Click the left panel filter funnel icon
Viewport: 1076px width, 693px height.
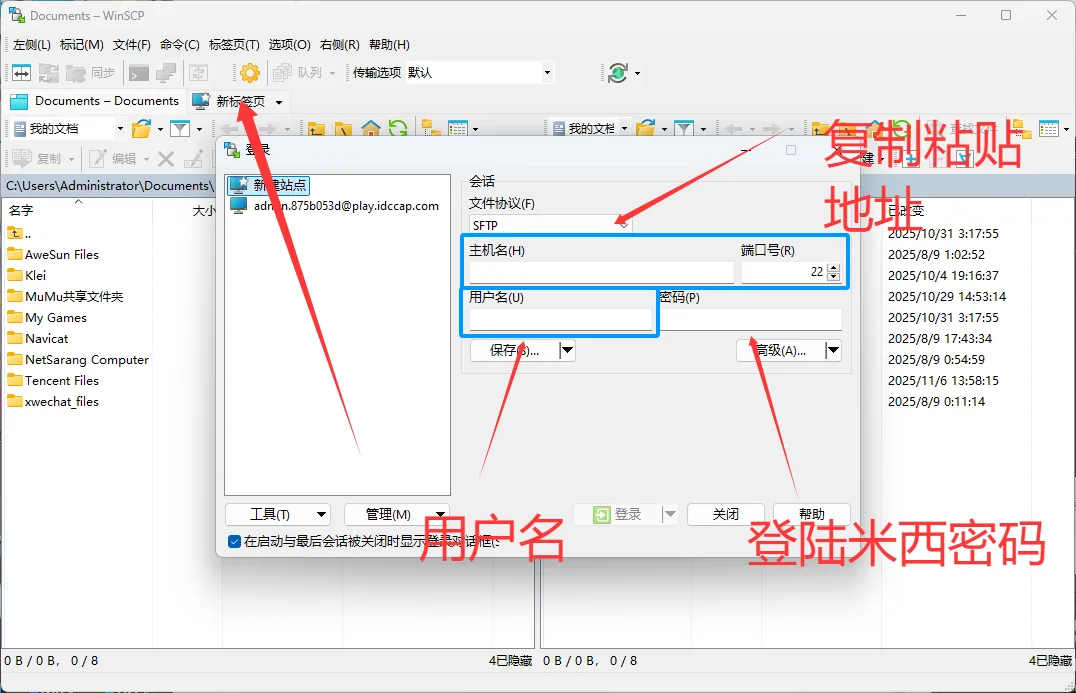180,129
